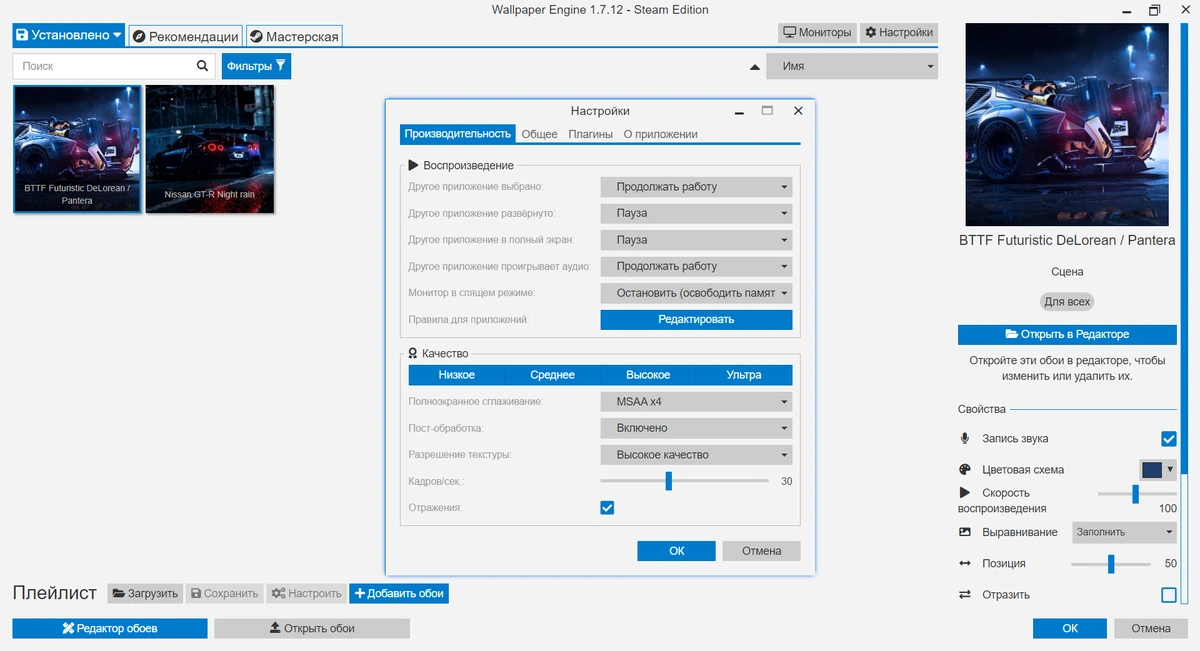1200x651 pixels.
Task: Open the sort by Name dropdown
Action: coord(852,66)
